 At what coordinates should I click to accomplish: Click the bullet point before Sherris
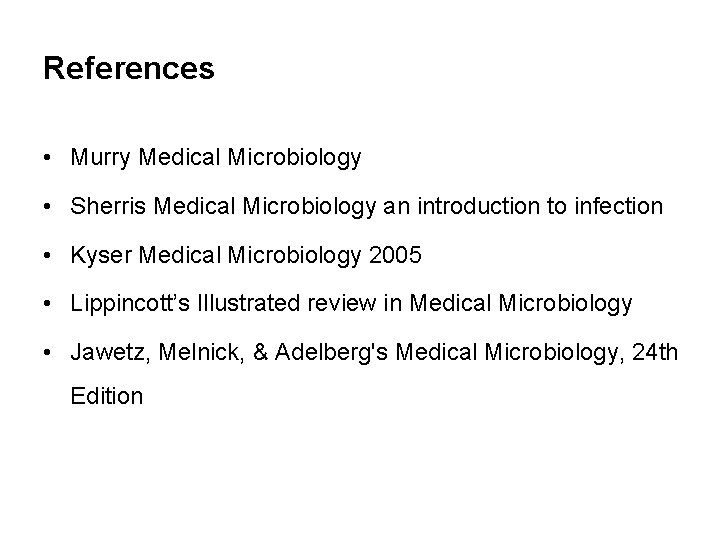click(x=48, y=207)
